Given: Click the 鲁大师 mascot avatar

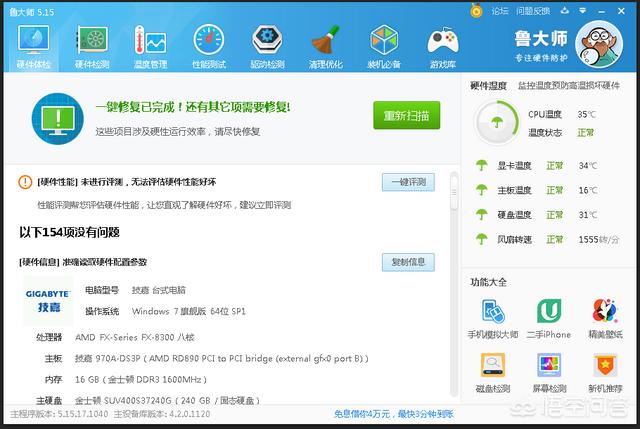Looking at the screenshot, I should 599,44.
